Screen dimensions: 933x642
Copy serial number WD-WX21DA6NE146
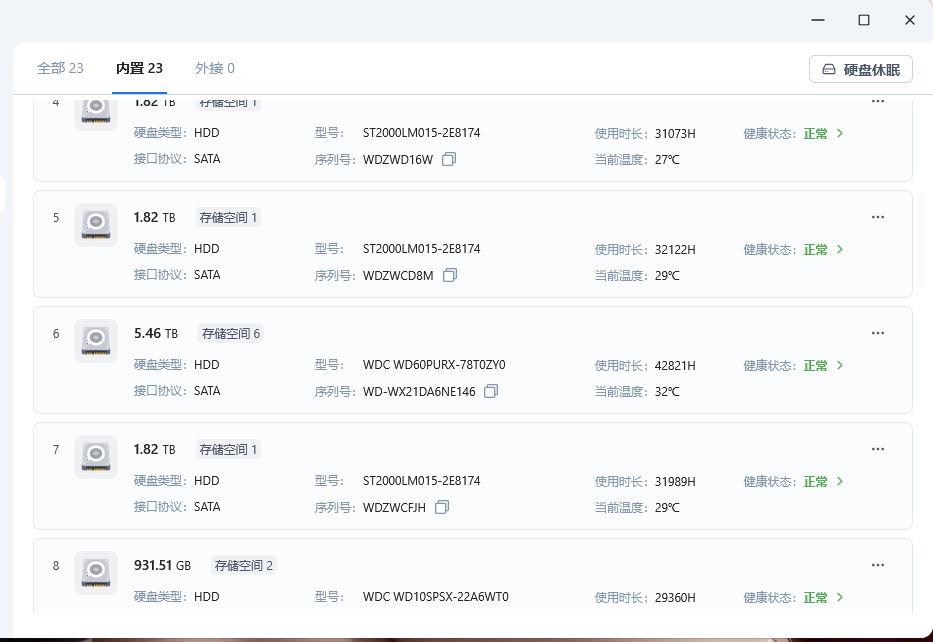[490, 391]
